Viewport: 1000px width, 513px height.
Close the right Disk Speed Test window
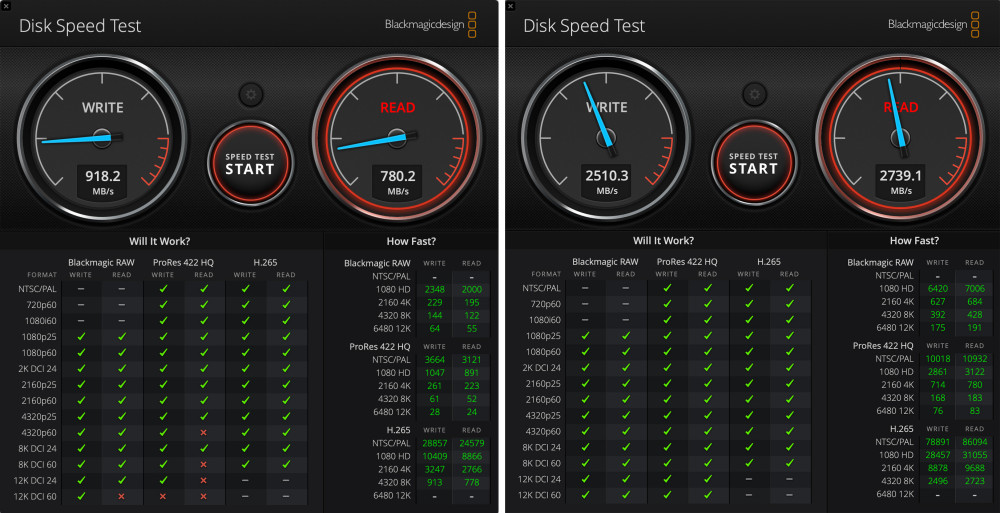coord(510,6)
